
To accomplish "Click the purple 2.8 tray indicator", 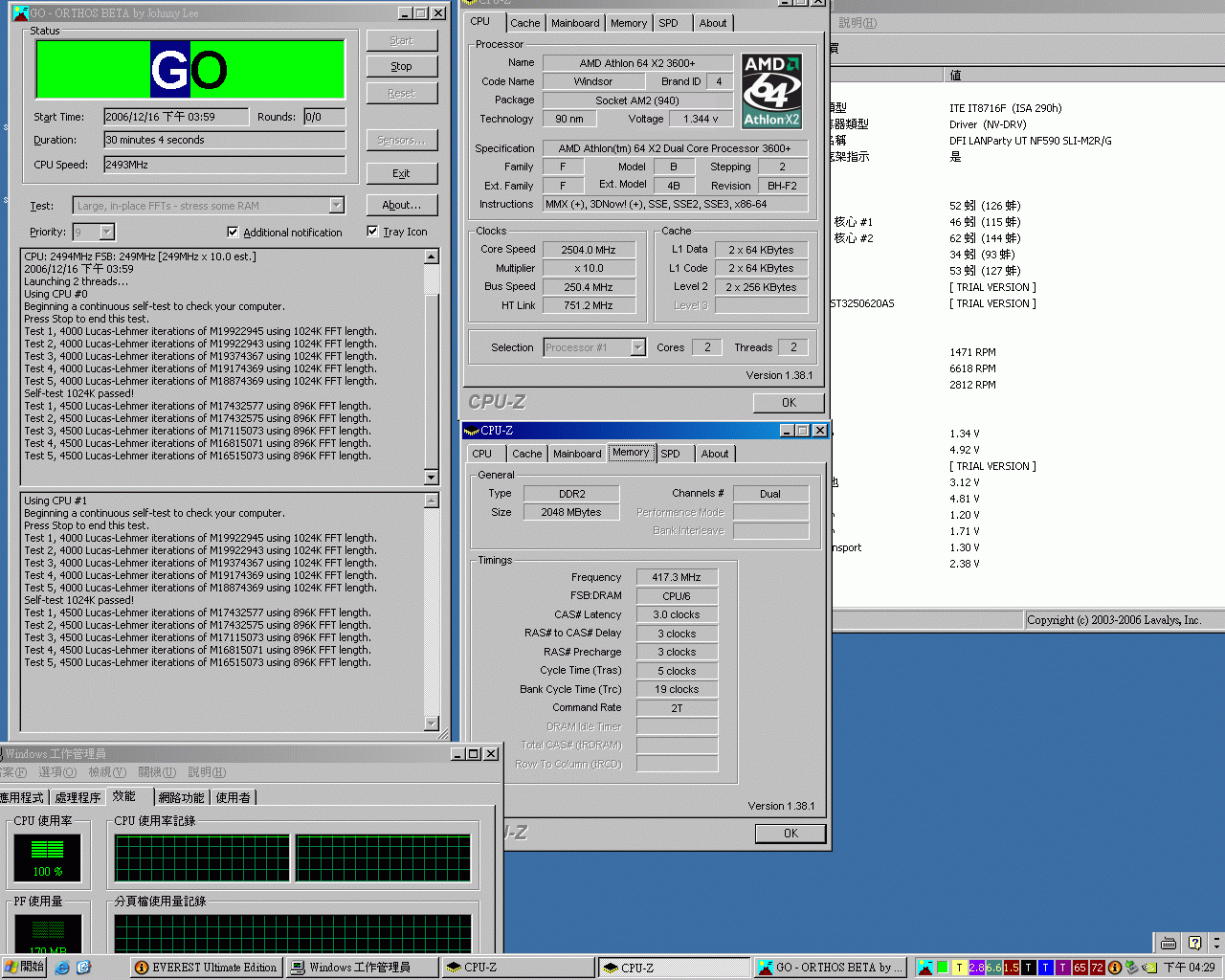I will [977, 968].
